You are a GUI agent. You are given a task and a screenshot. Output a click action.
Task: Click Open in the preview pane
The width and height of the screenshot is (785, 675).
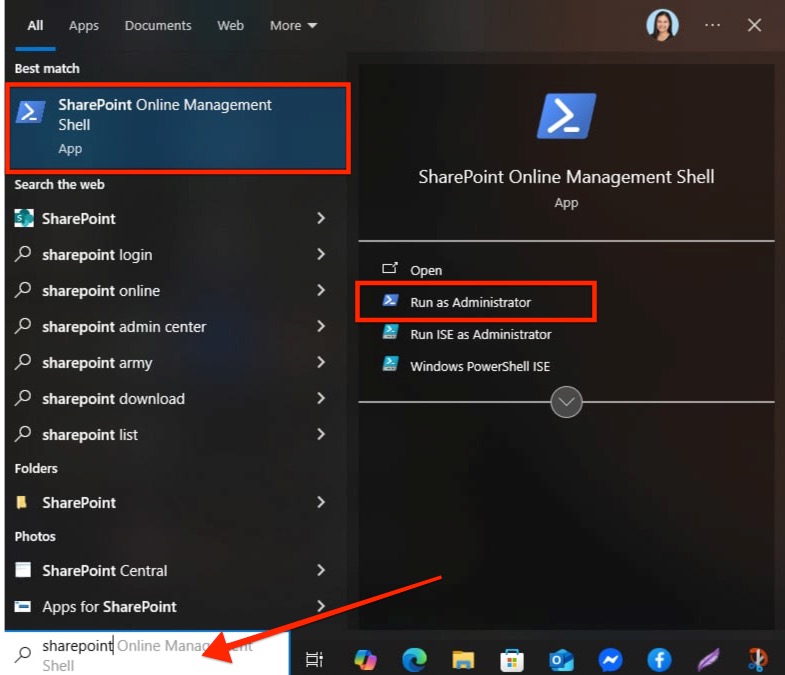point(426,270)
